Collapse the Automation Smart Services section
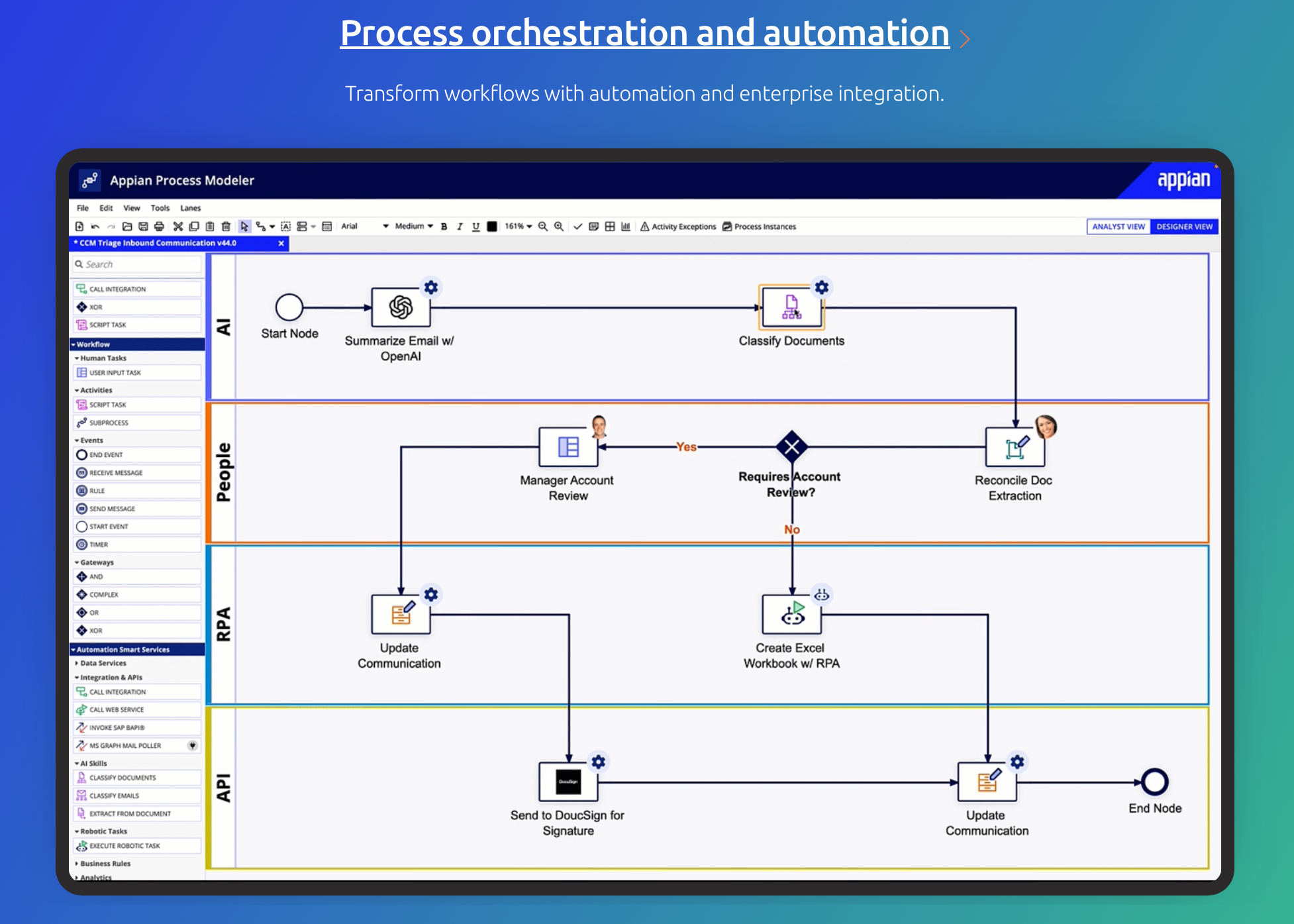 (x=123, y=649)
